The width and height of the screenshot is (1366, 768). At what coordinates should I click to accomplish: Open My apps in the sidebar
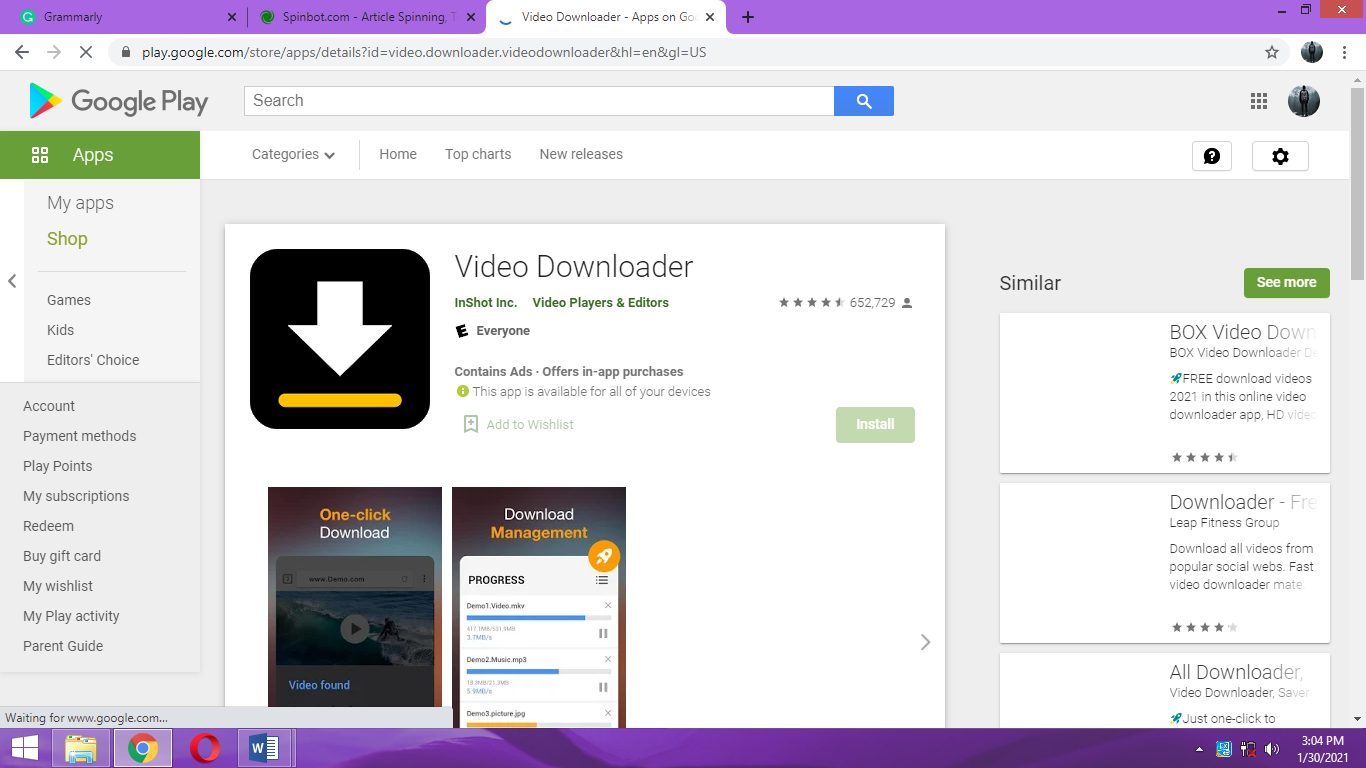pos(80,203)
